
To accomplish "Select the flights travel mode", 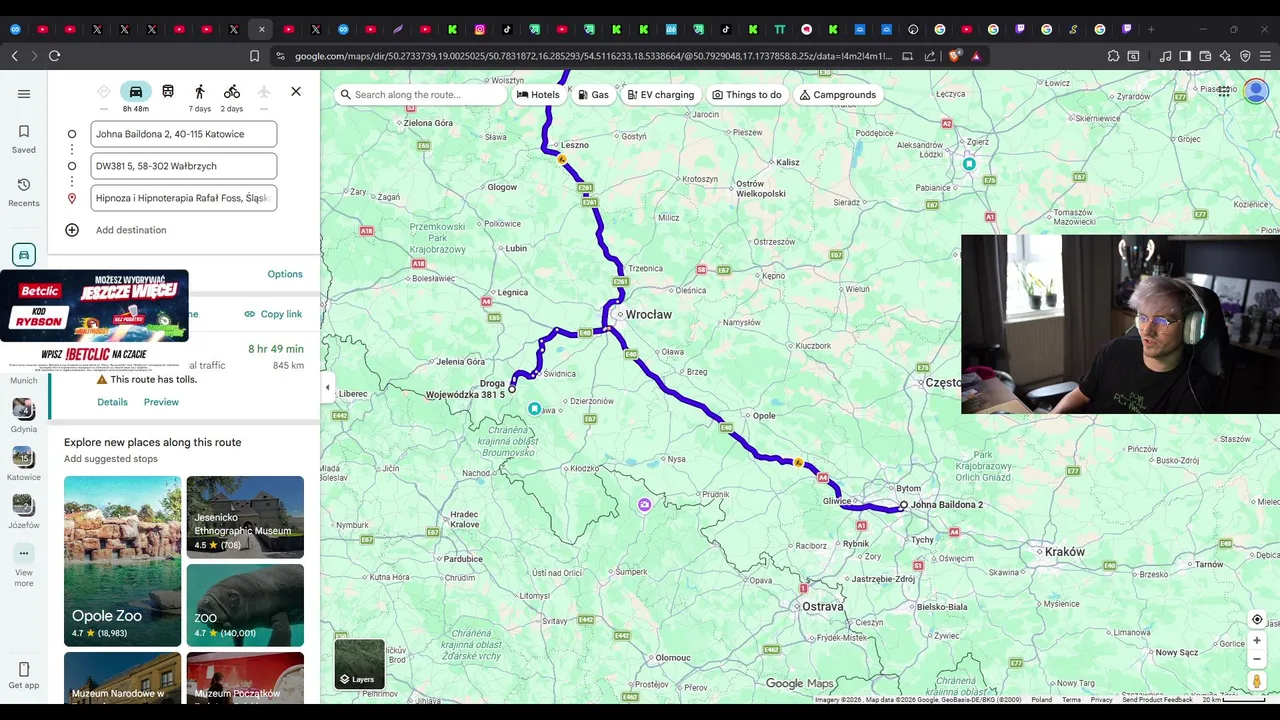I will tap(264, 92).
